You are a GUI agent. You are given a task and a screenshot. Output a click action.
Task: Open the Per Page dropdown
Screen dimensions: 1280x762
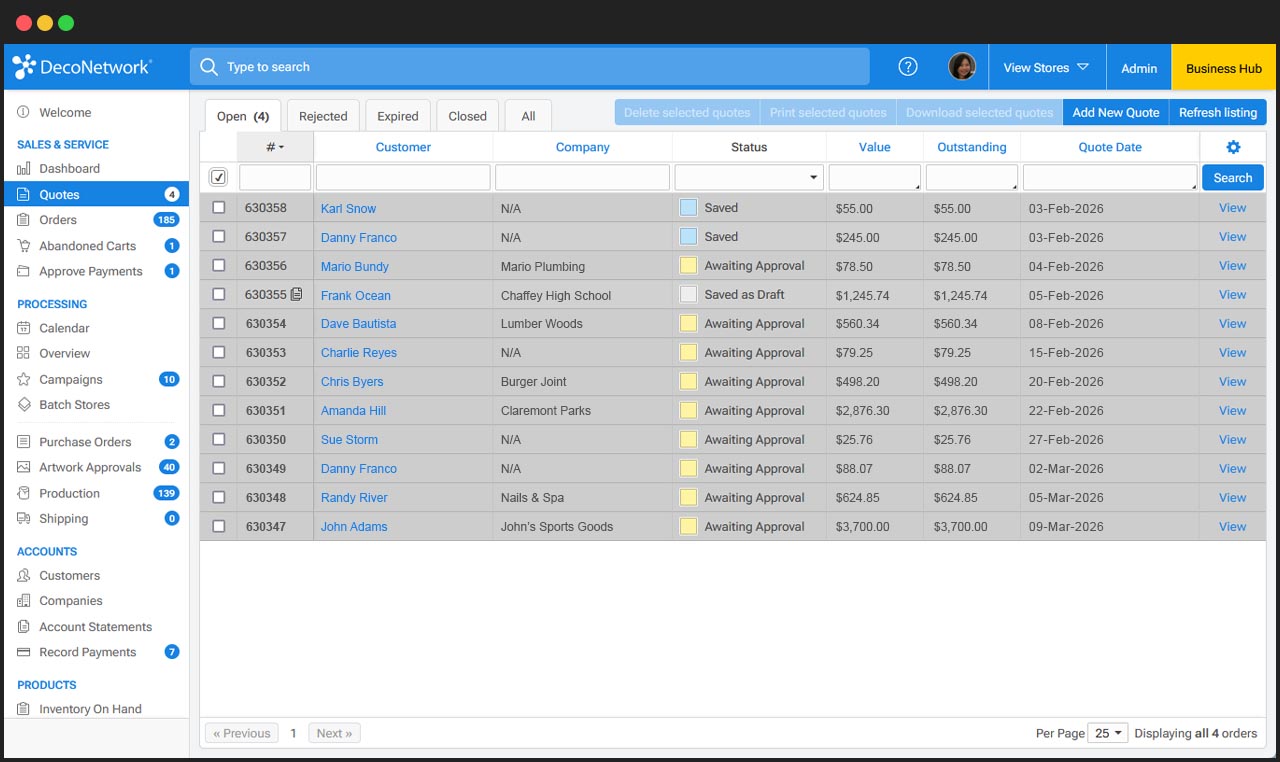1106,732
